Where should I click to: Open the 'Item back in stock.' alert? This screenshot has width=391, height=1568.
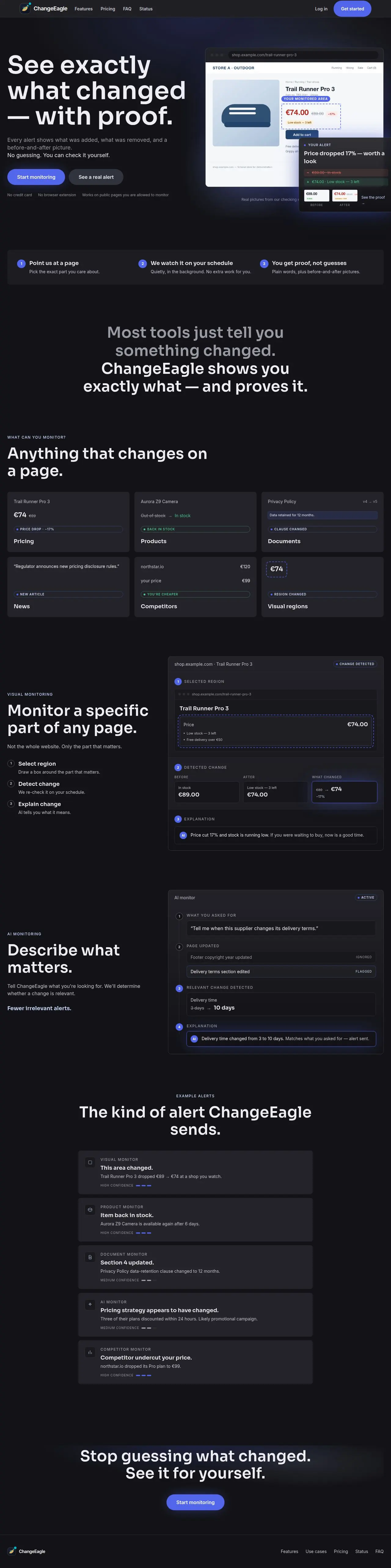click(x=195, y=1220)
